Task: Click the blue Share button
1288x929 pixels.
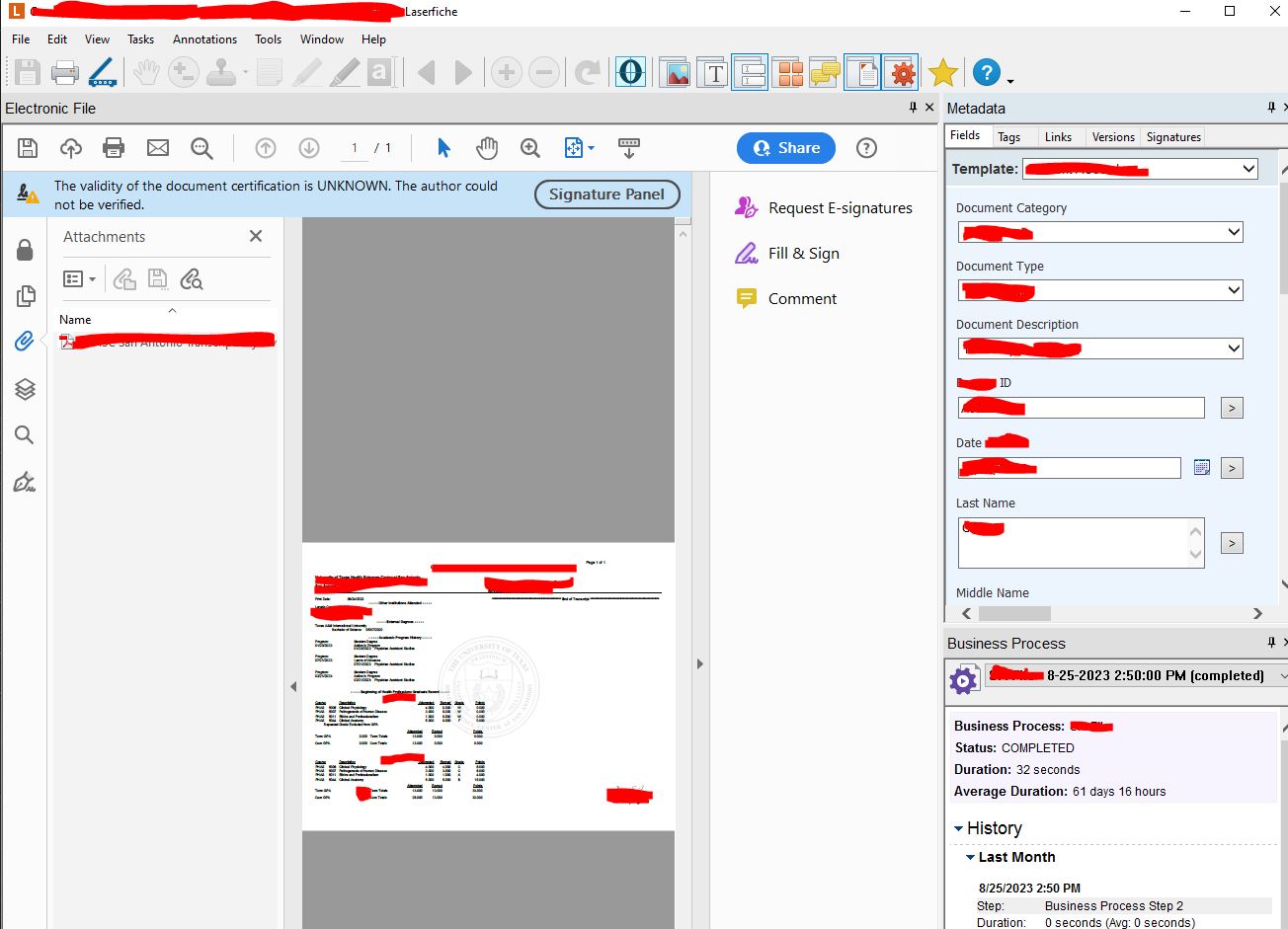Action: point(786,148)
